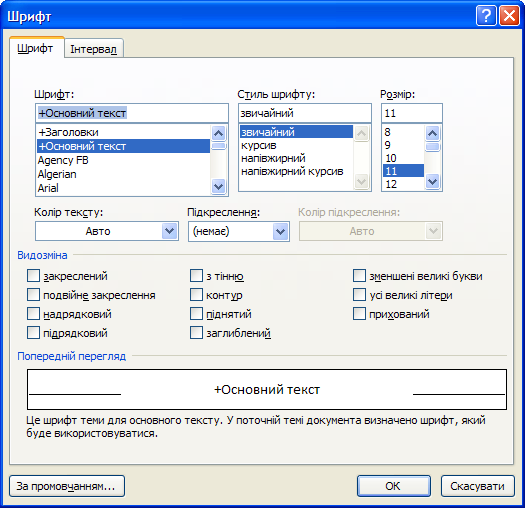The image size is (525, 508).
Task: Select font size 10
Action: [x=403, y=158]
